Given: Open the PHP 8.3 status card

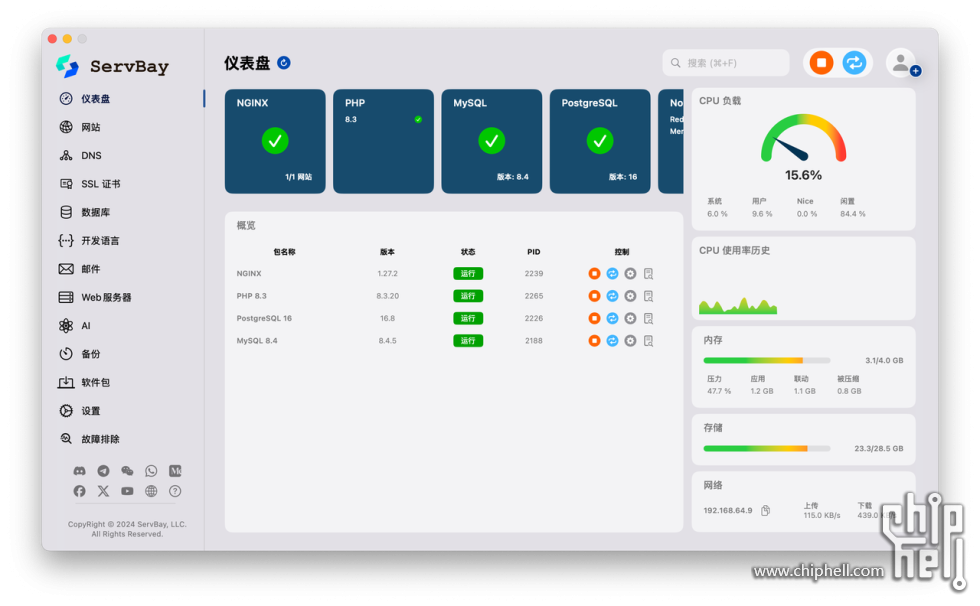Looking at the screenshot, I should coord(383,141).
